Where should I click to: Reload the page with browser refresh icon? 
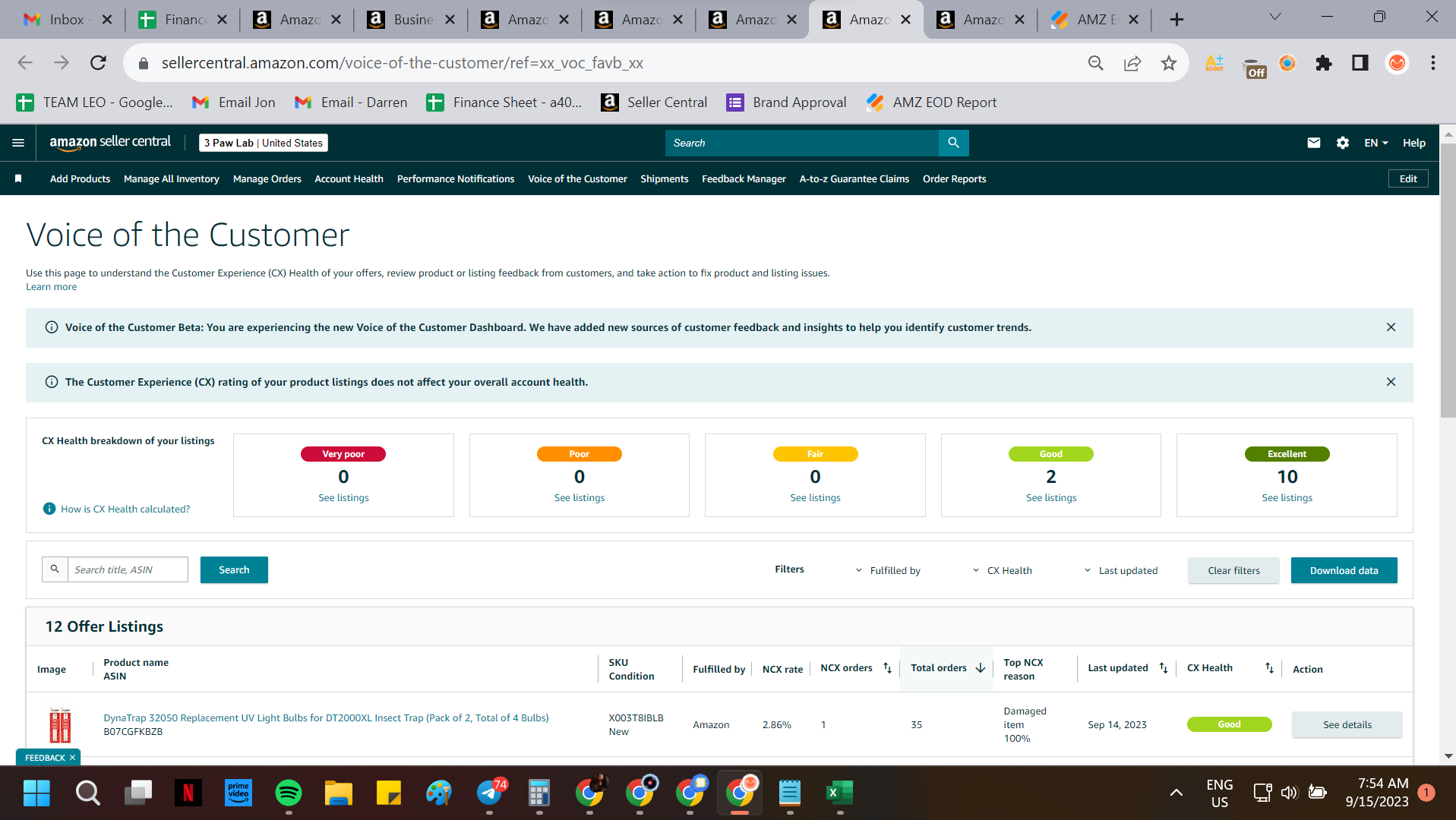click(98, 63)
